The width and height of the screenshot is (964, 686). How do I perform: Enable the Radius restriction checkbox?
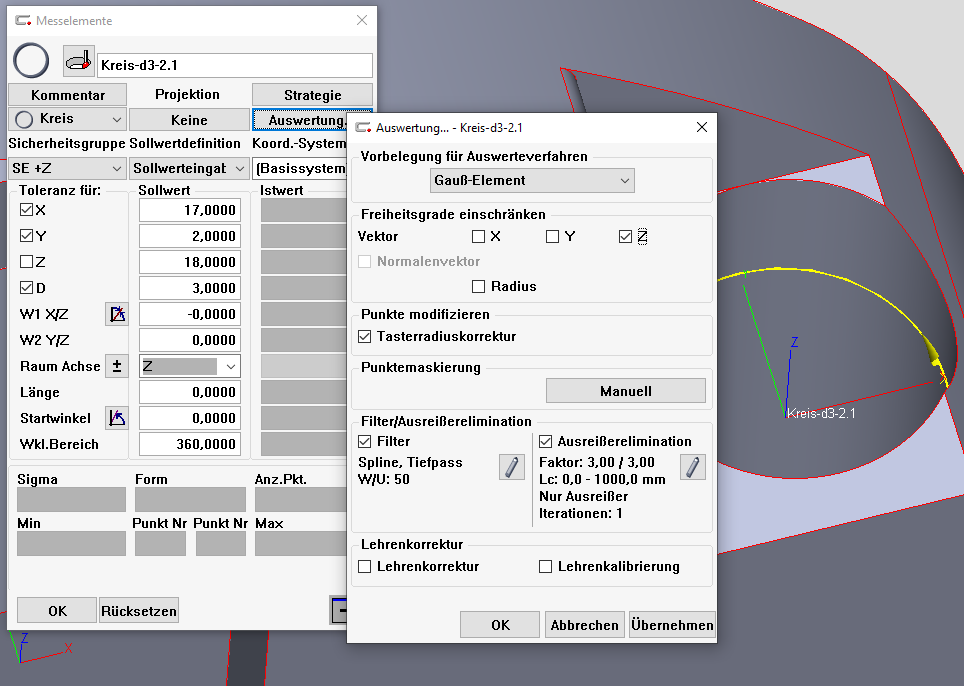[x=478, y=287]
